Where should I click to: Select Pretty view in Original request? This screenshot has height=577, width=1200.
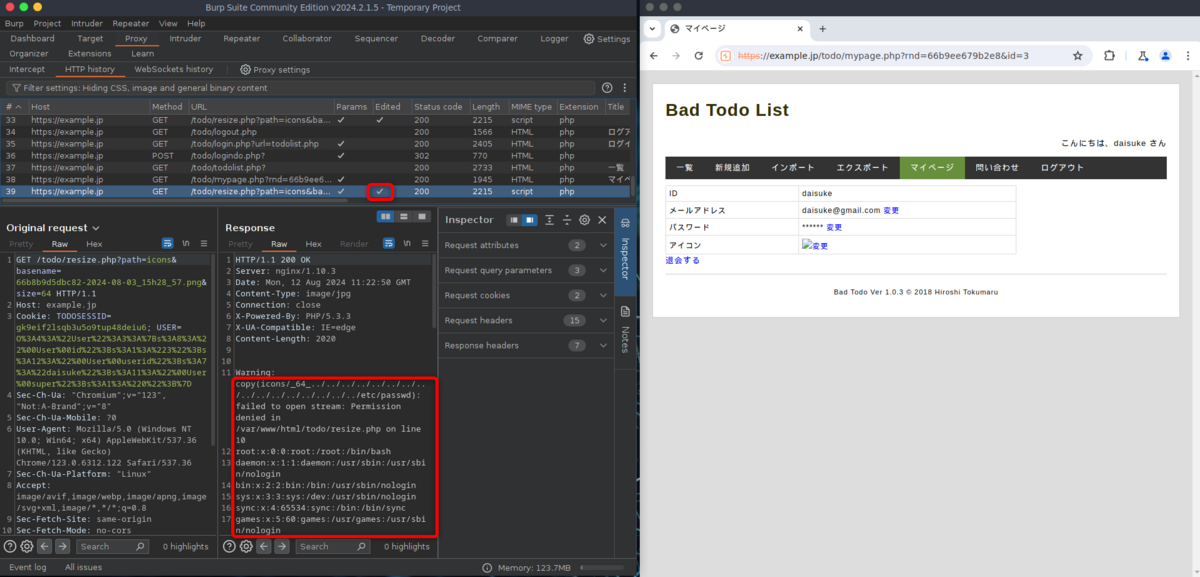point(21,244)
